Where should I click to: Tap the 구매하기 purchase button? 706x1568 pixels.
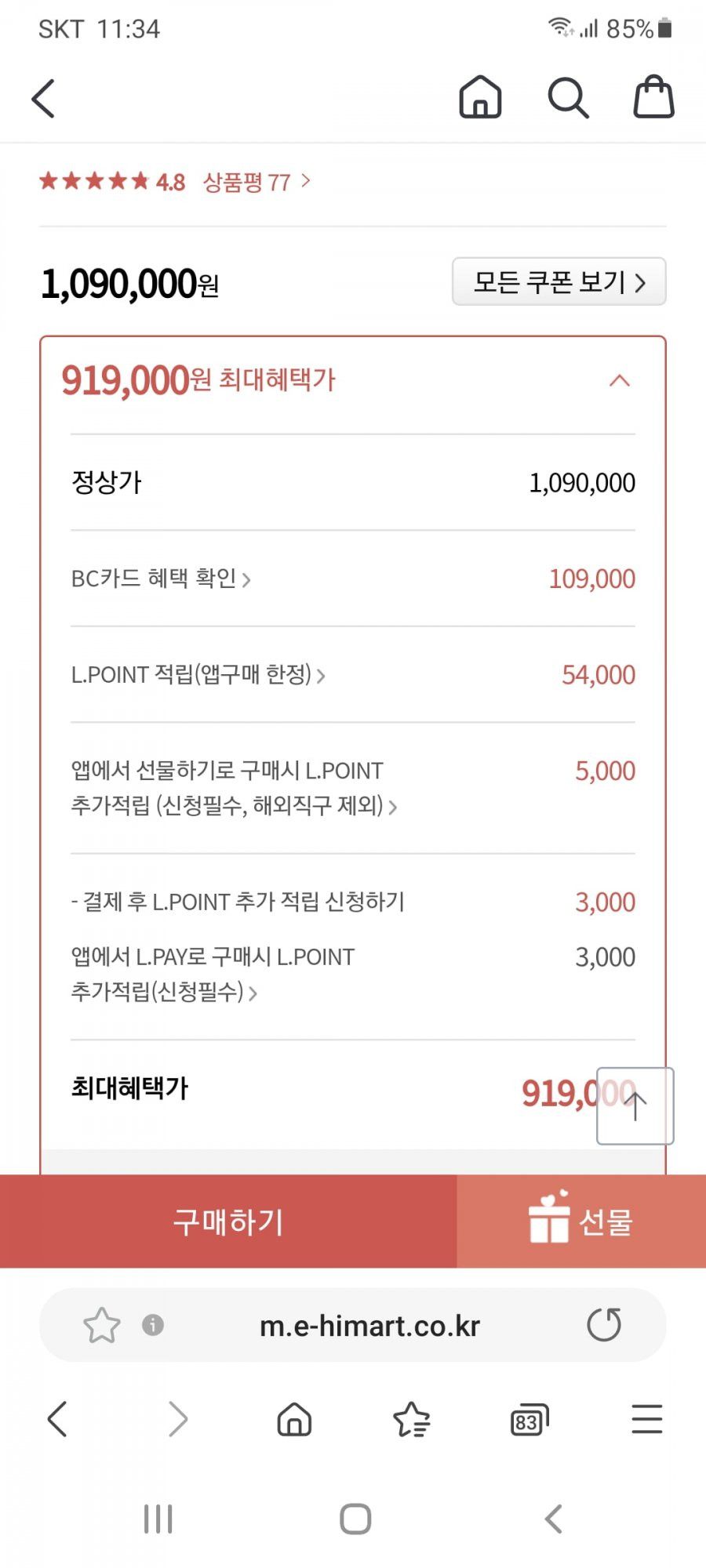click(228, 1221)
